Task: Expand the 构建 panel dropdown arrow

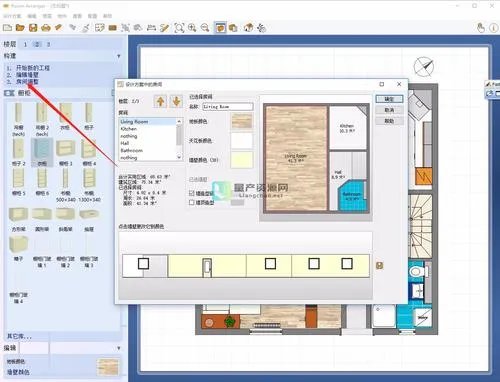Action: (x=119, y=56)
